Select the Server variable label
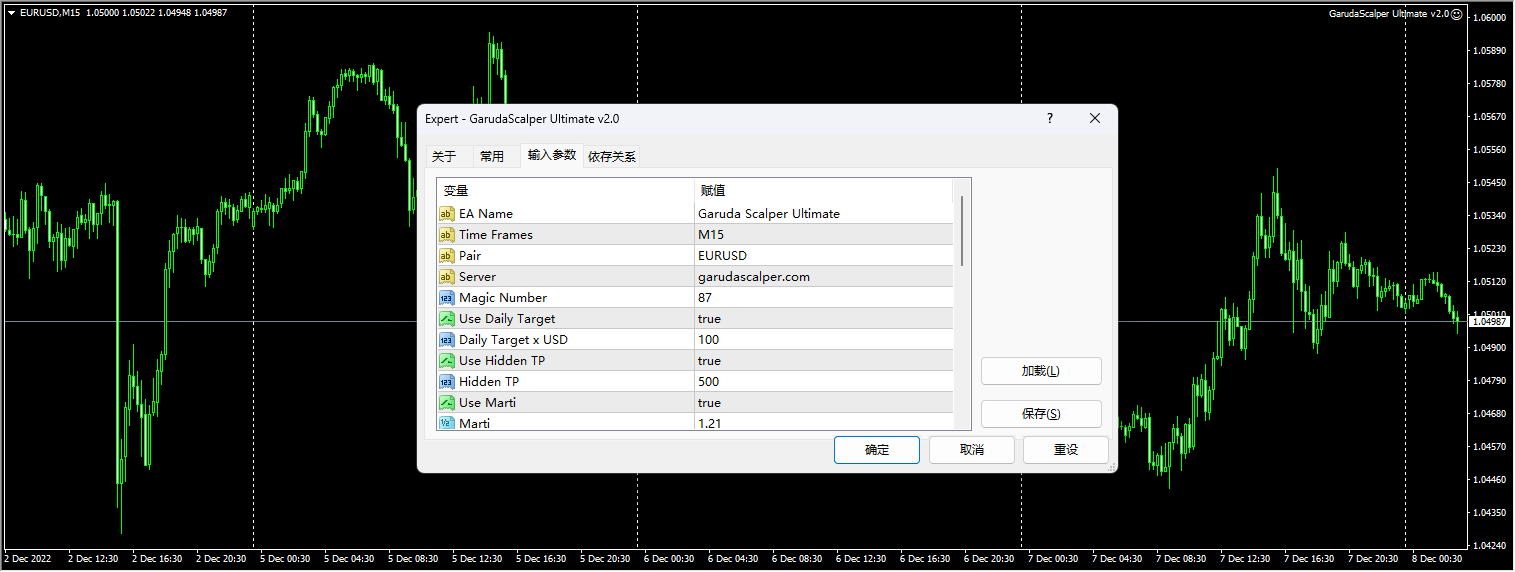The width and height of the screenshot is (1515, 572). (477, 277)
